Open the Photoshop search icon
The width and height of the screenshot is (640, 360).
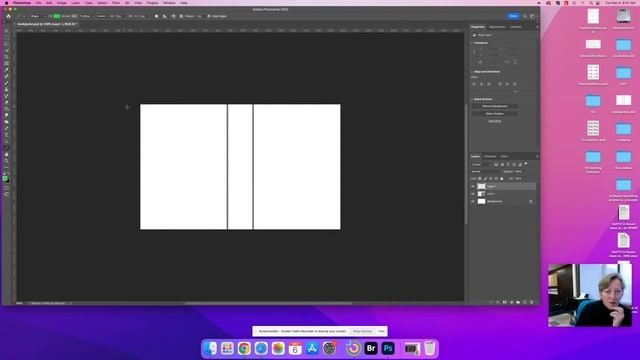[x=525, y=16]
